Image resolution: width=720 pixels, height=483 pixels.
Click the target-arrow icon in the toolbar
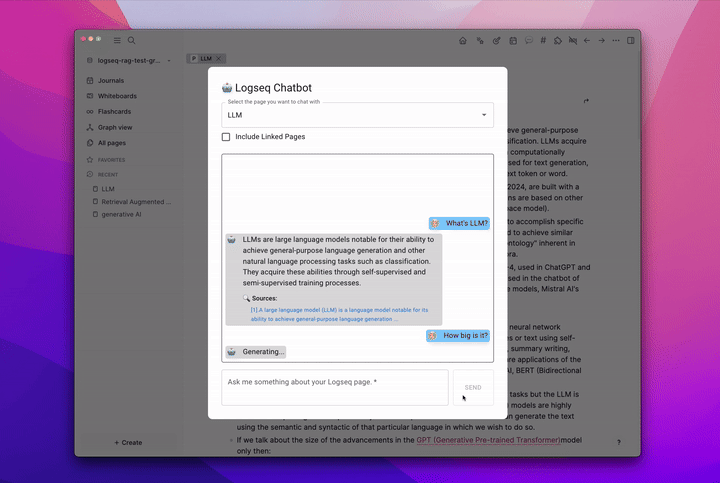(496, 40)
